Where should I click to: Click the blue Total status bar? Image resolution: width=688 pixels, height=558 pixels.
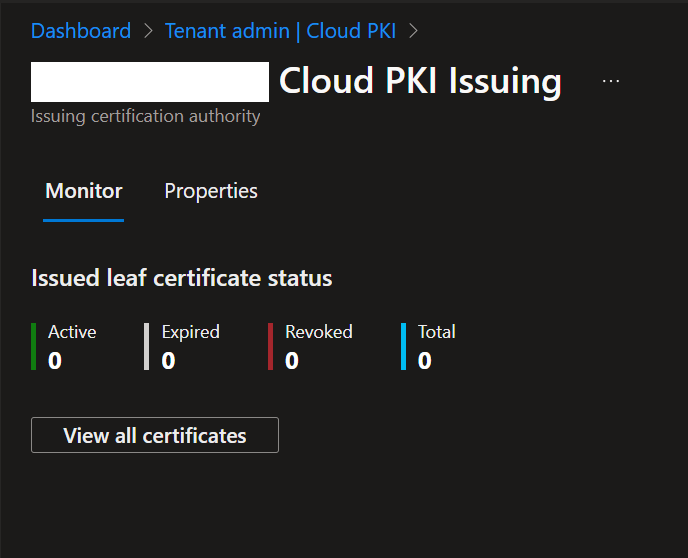(403, 346)
